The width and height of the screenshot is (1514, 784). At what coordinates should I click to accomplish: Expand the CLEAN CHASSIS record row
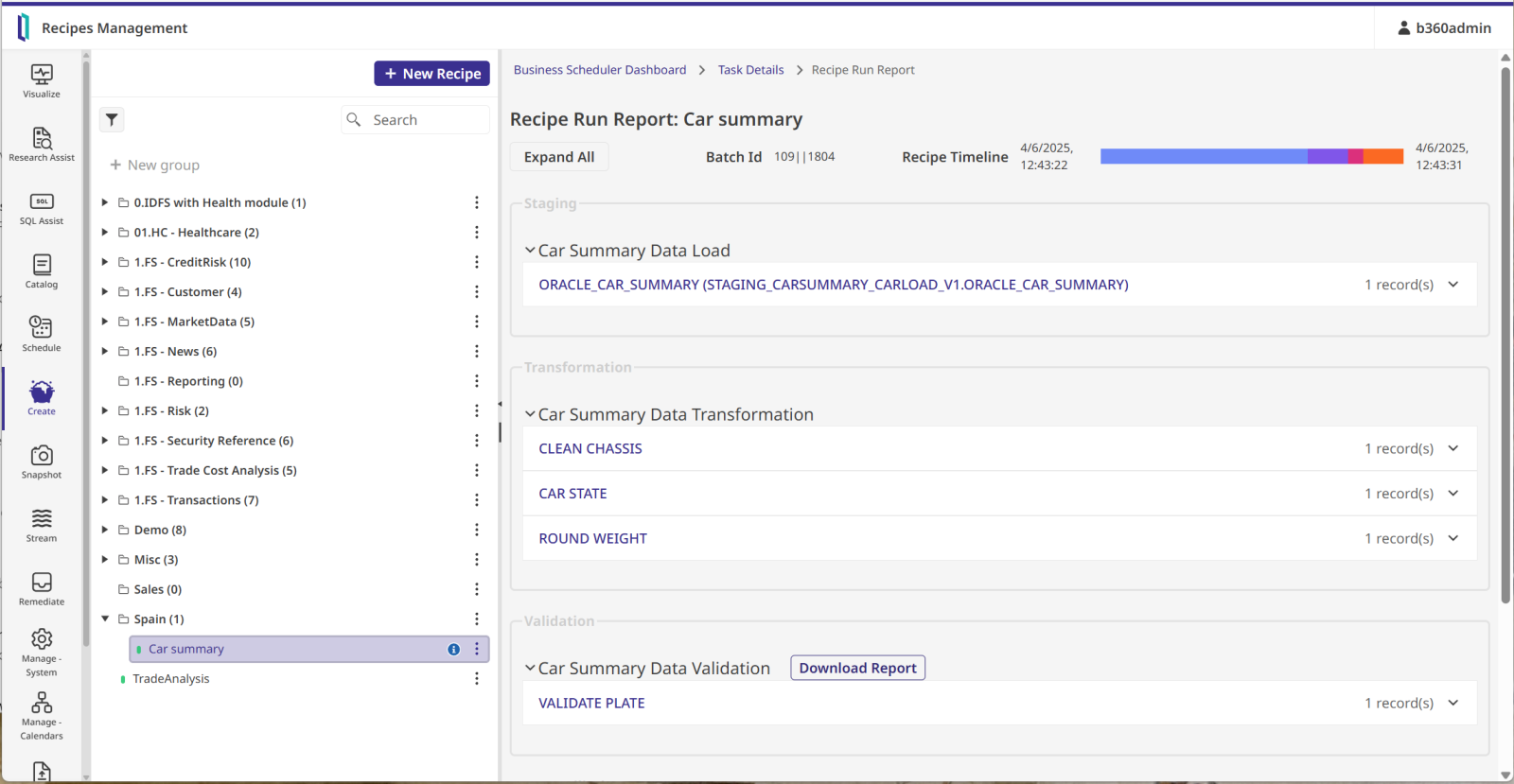coord(1453,448)
